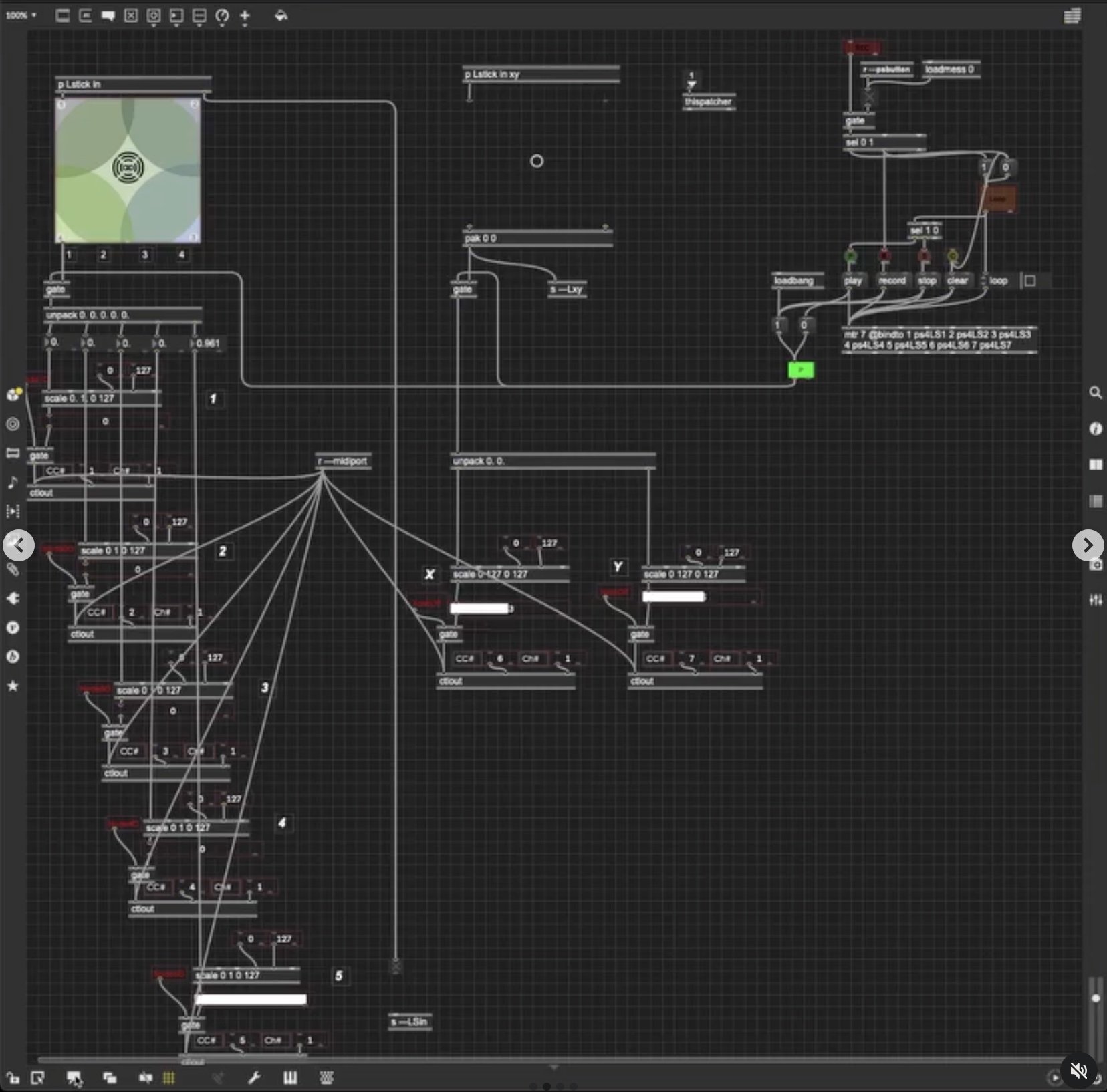This screenshot has height=1092, width=1107.
Task: Open the dial object dropdown in toolbar
Action: click(x=222, y=16)
